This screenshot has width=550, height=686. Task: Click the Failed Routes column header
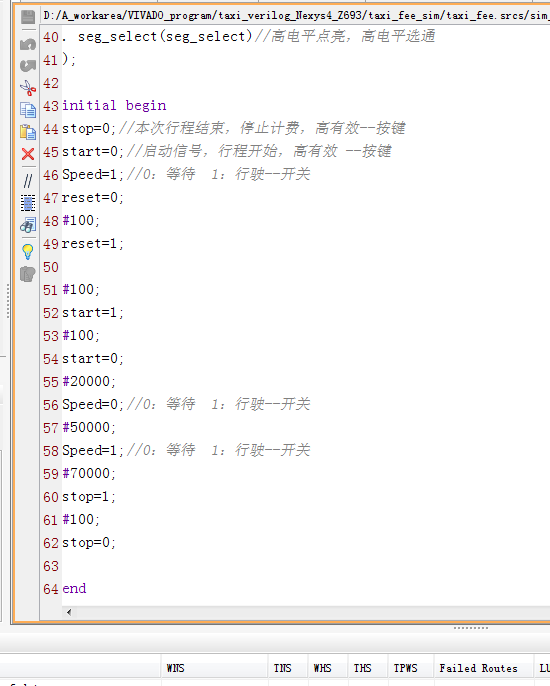coord(478,668)
